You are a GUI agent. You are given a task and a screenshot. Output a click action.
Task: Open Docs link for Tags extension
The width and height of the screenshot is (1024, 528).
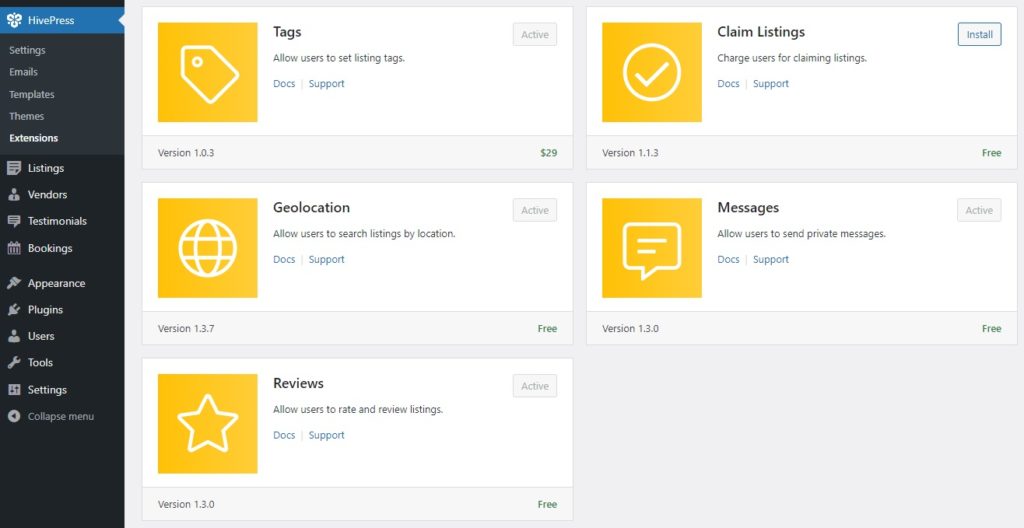coord(284,84)
